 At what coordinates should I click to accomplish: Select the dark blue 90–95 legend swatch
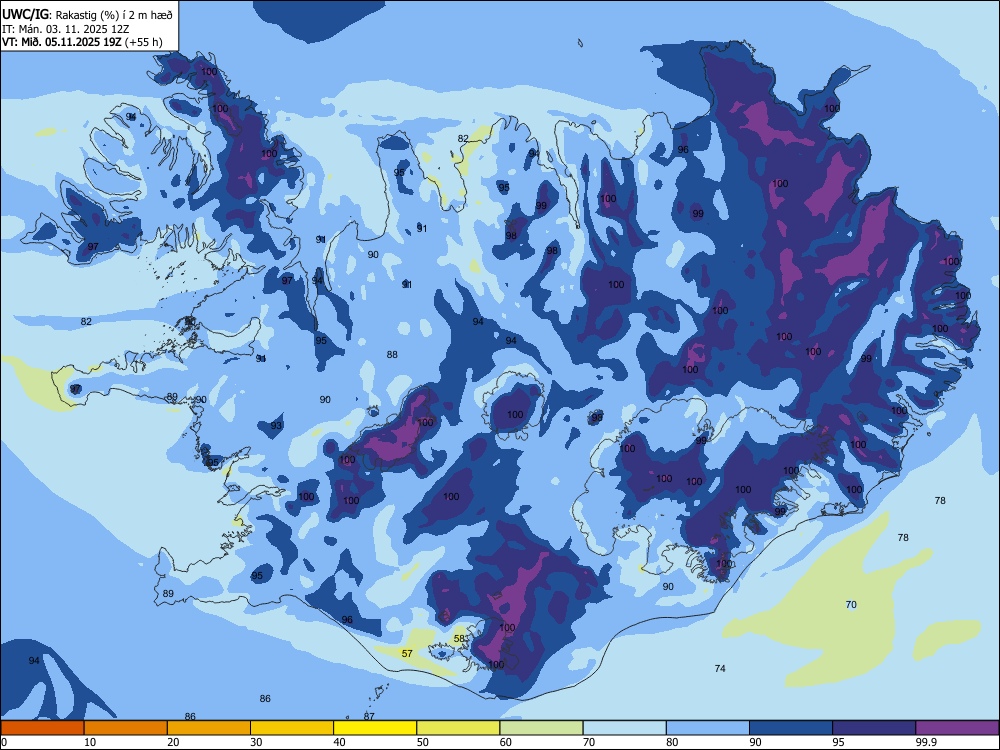[791, 728]
